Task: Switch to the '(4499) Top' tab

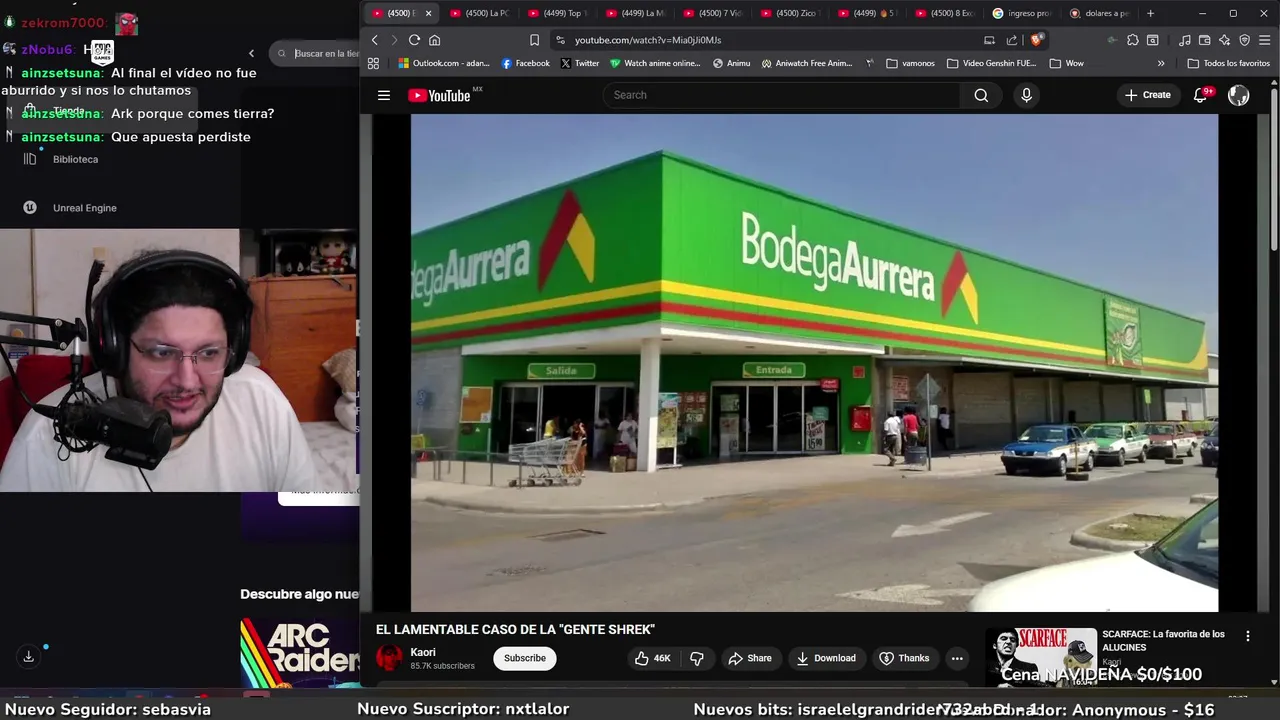Action: click(558, 13)
